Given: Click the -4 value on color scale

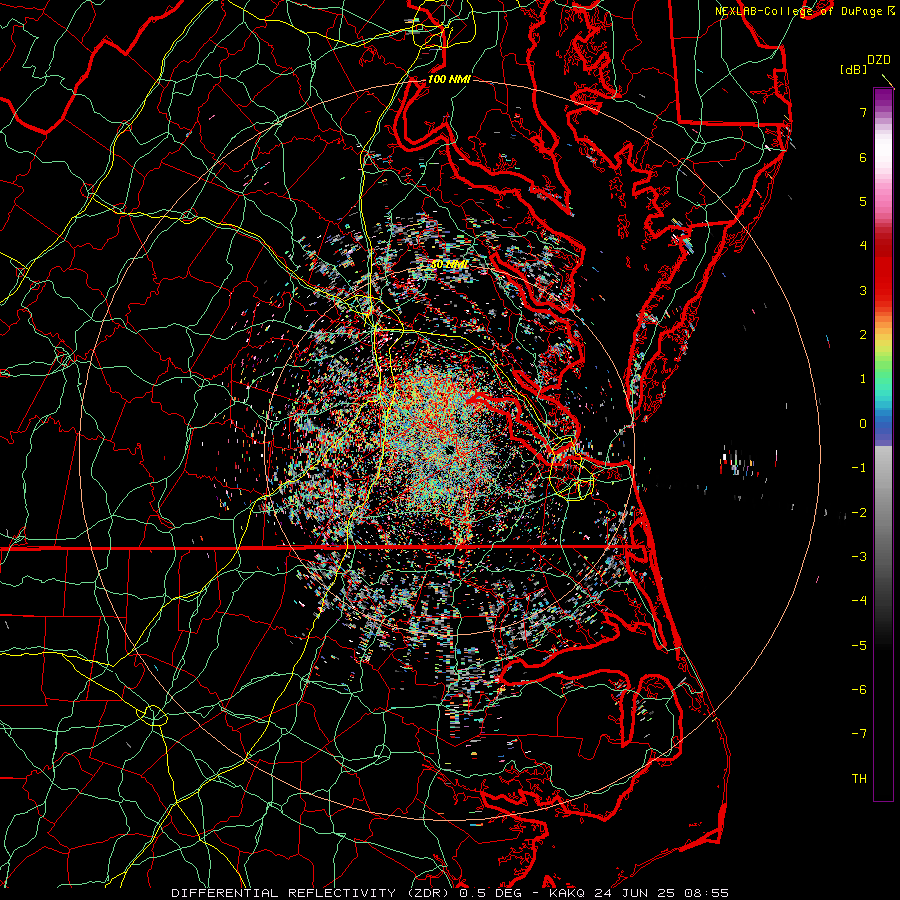Looking at the screenshot, I should pyautogui.click(x=859, y=601).
